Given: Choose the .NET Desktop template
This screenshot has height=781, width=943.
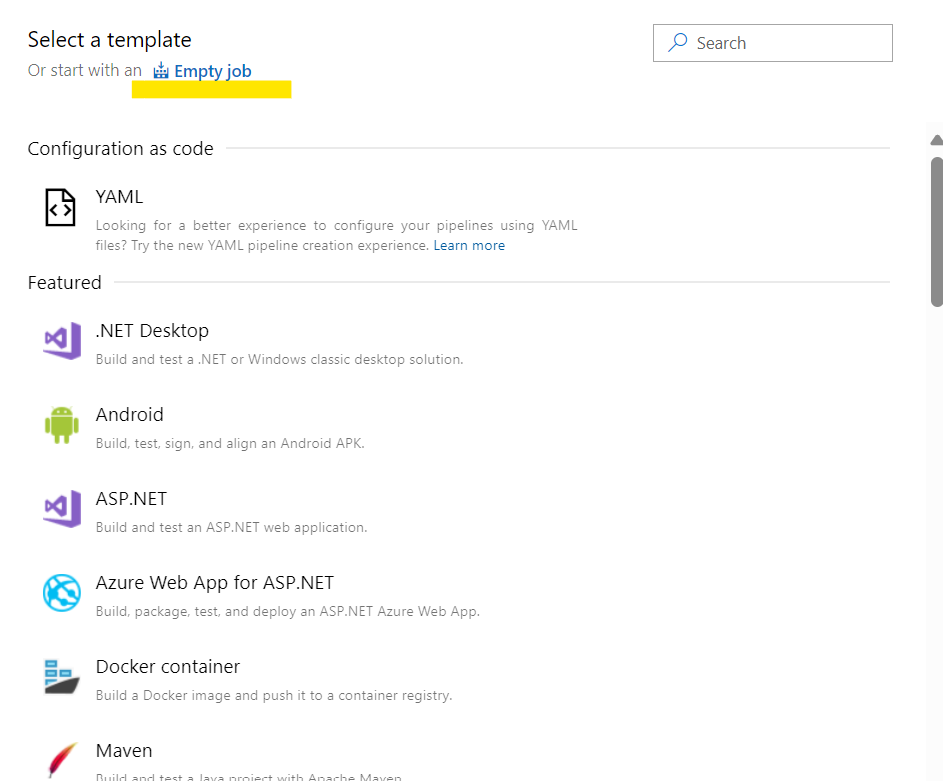Looking at the screenshot, I should pos(152,330).
